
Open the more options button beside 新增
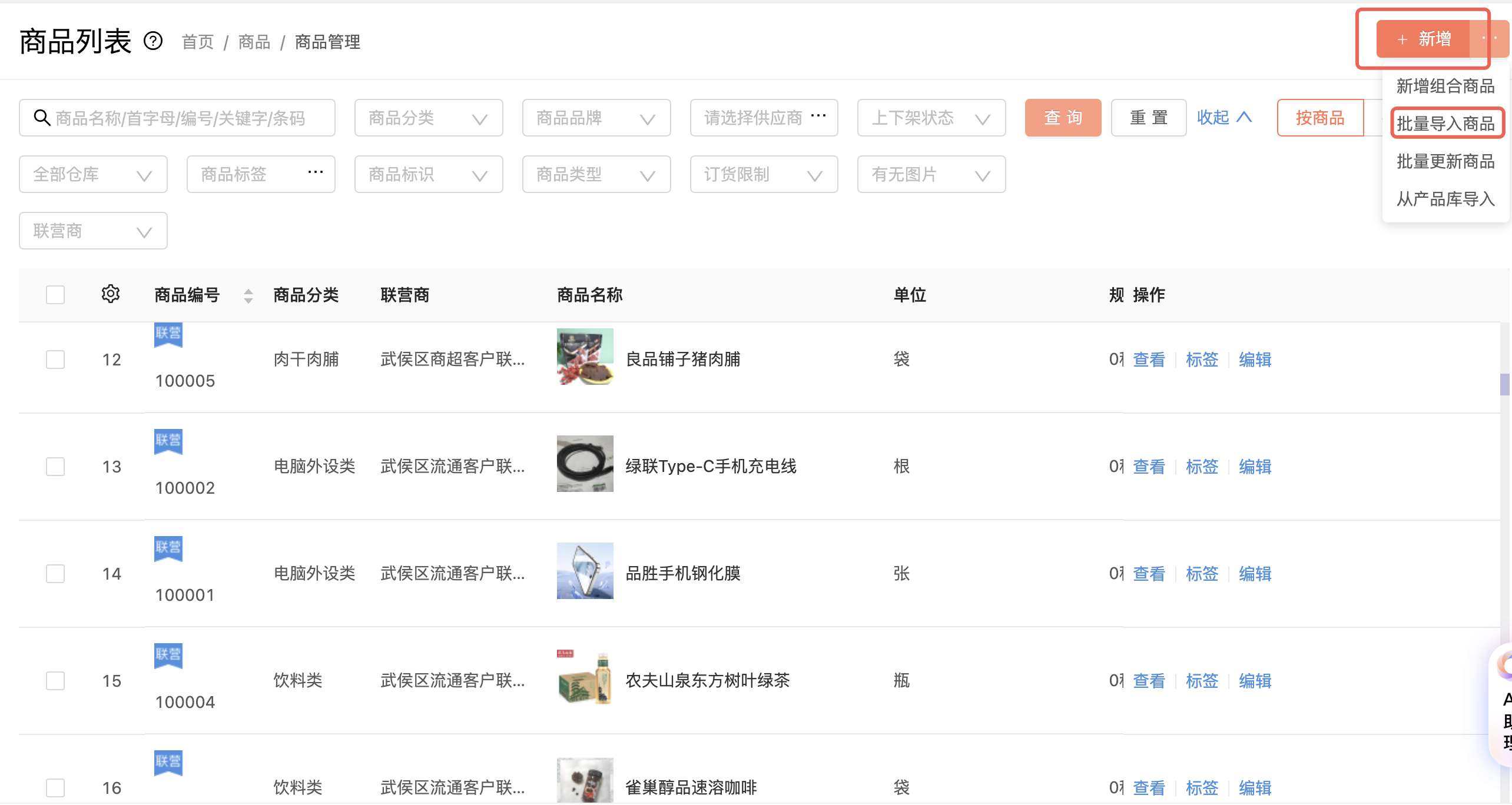(1490, 39)
